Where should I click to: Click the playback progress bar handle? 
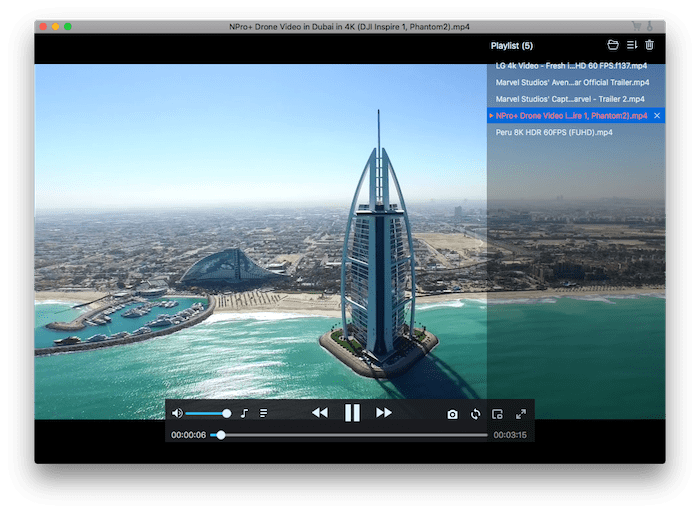pos(221,435)
